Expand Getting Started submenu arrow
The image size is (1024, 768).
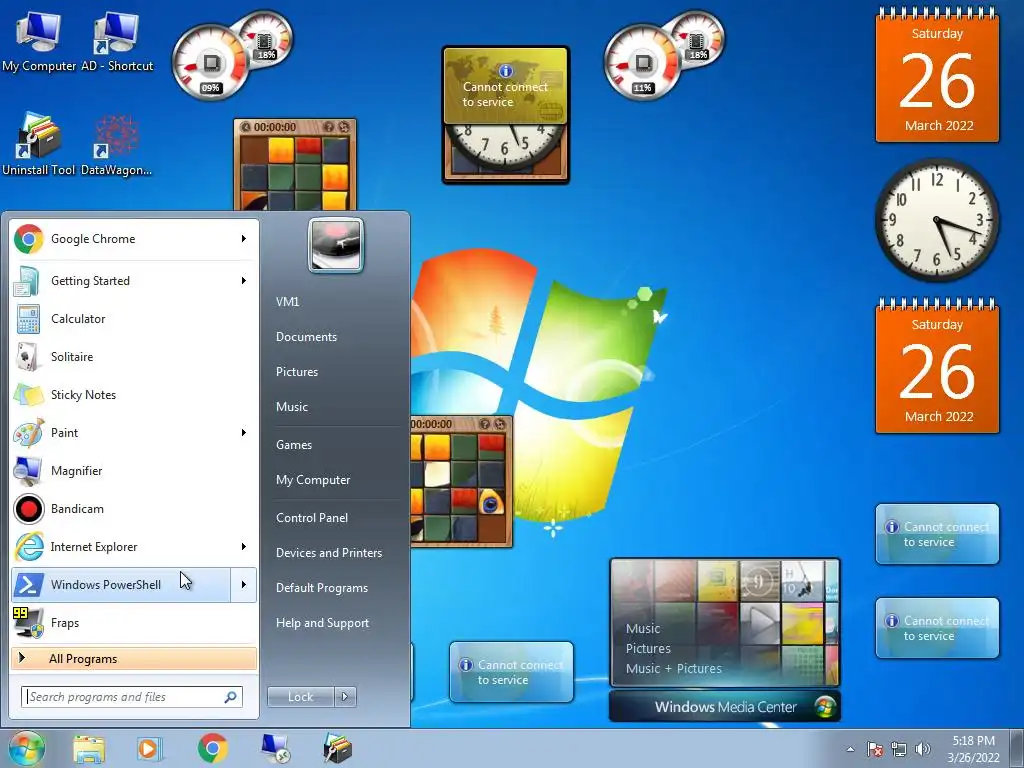[244, 281]
